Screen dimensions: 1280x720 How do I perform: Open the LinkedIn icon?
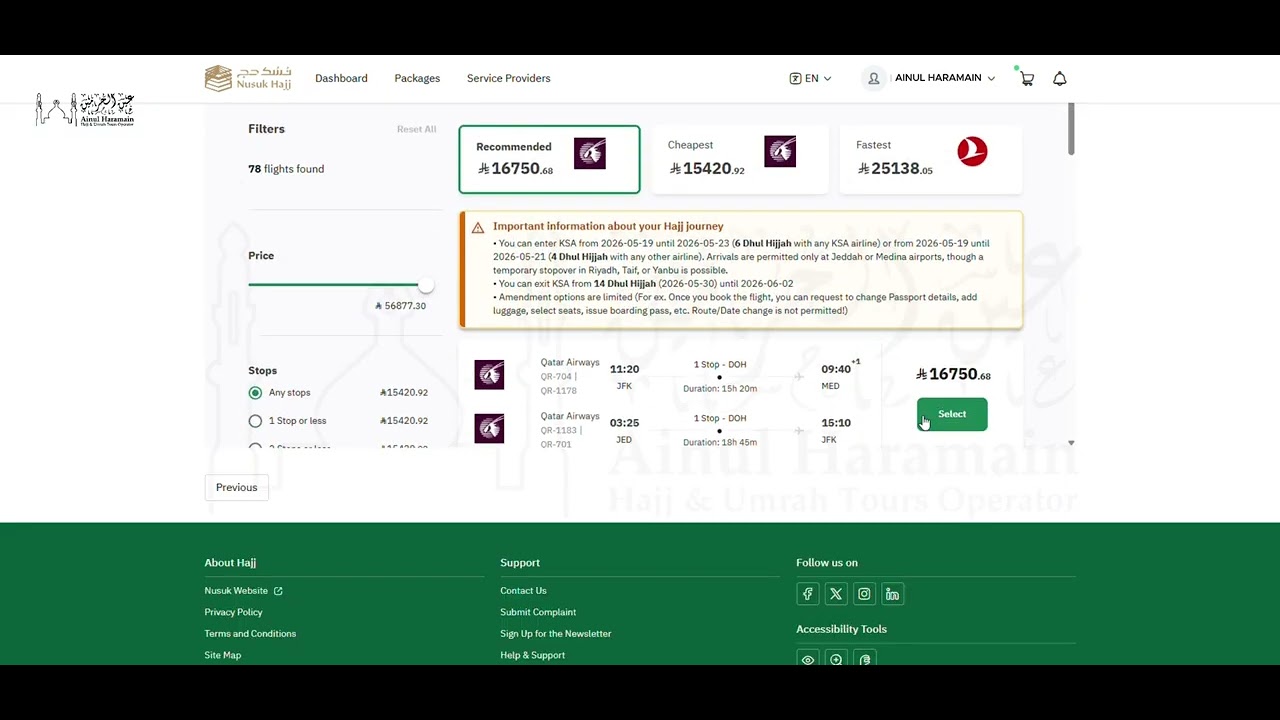[x=892, y=594]
